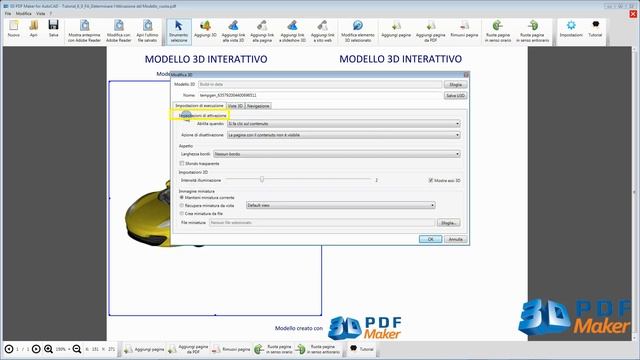Zoom out with the minus magnifier icon
The image size is (640, 360).
(x=77, y=349)
